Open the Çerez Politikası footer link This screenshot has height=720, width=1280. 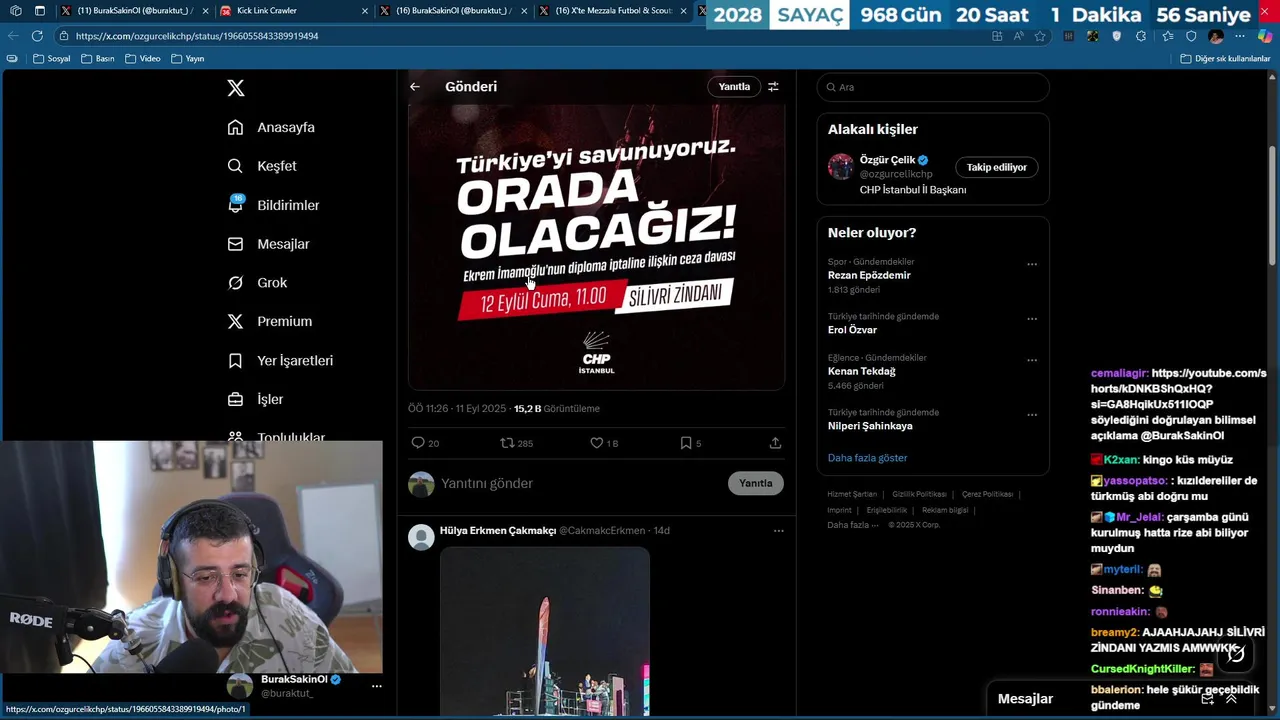pyautogui.click(x=987, y=494)
